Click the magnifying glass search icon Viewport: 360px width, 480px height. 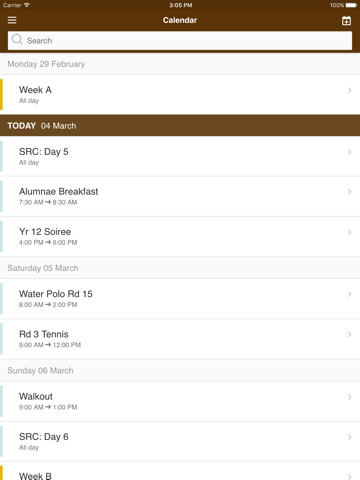17,40
